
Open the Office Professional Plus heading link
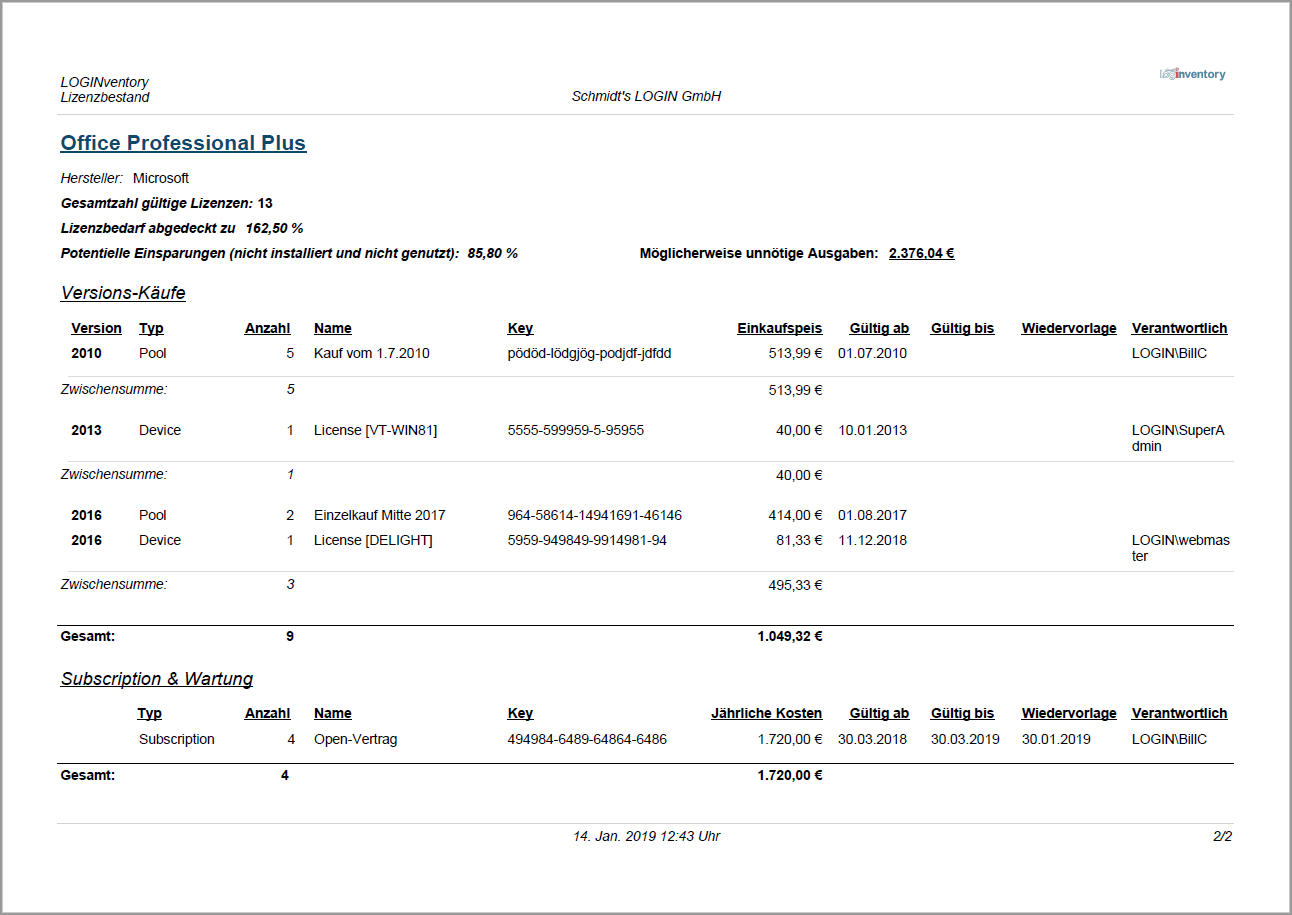[183, 143]
